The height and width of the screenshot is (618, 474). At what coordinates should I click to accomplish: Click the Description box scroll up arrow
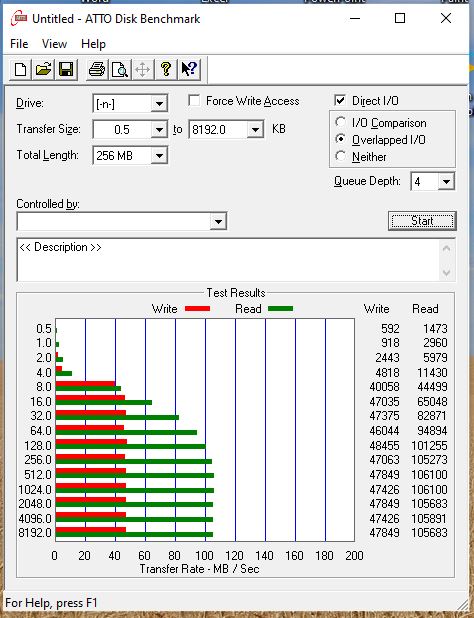click(446, 248)
